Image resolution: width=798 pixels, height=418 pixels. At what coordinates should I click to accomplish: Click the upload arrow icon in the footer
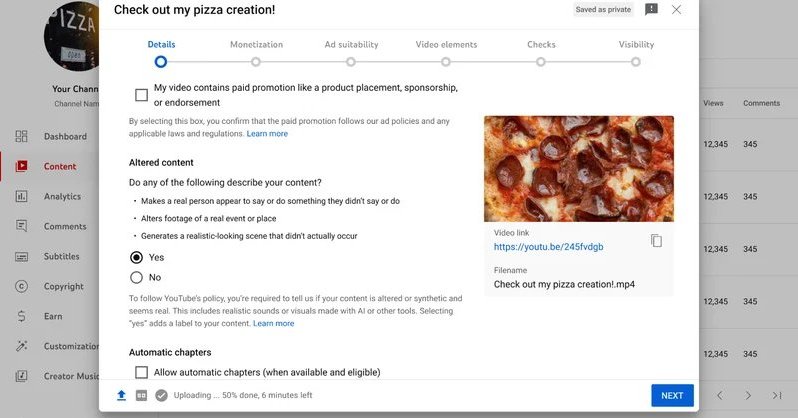tap(121, 395)
